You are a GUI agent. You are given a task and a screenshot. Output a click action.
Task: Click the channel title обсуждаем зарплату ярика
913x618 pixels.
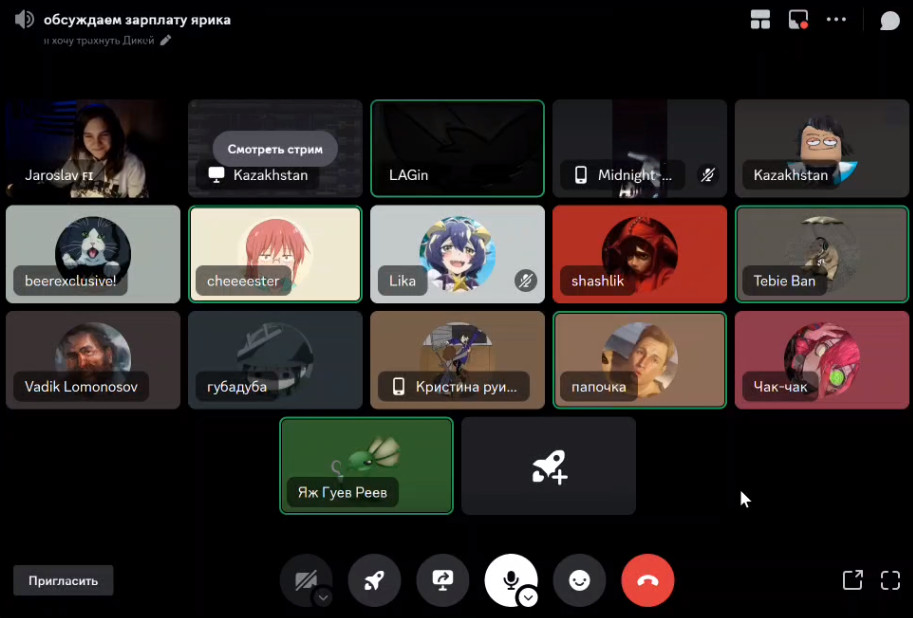point(137,20)
